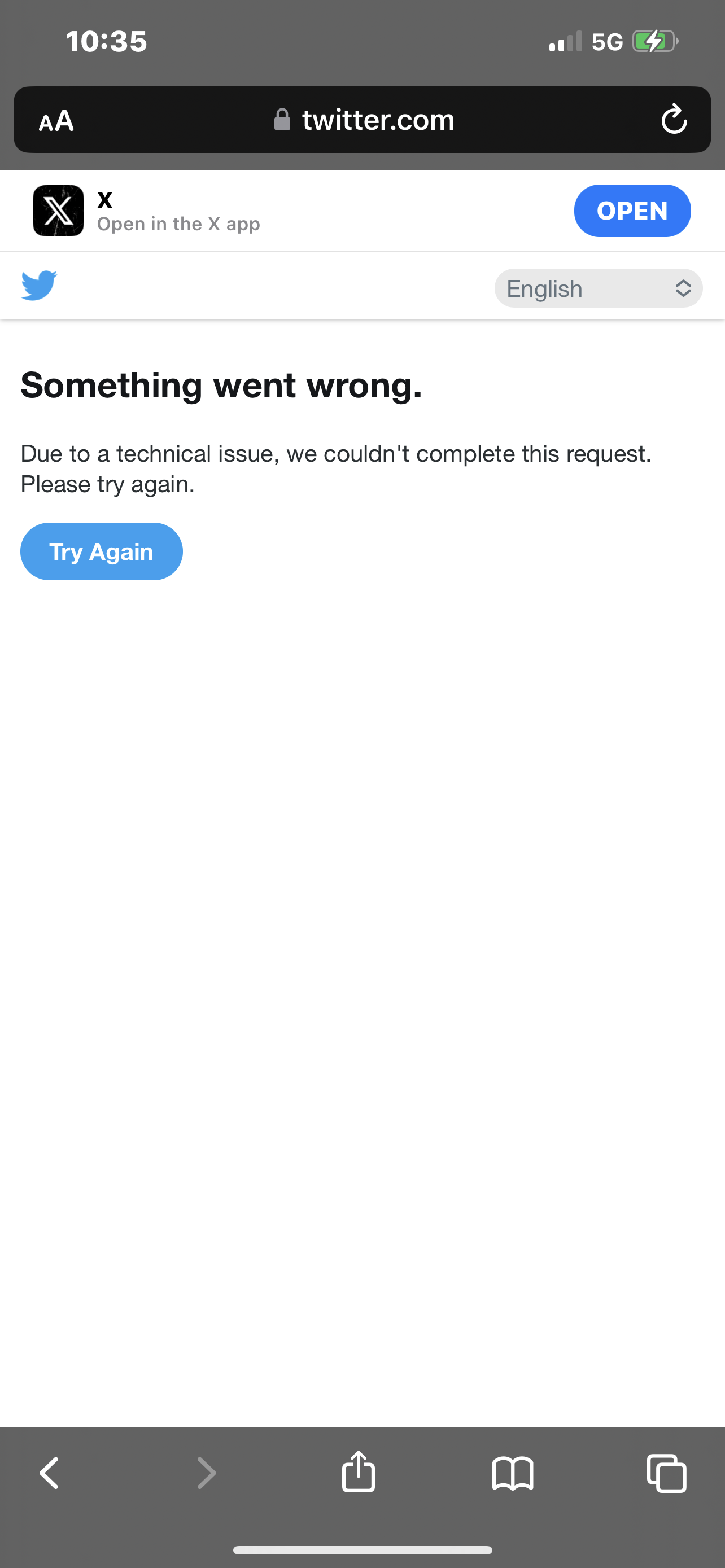This screenshot has width=725, height=1568.
Task: Open Safari bookmarks book icon
Action: 513,1474
